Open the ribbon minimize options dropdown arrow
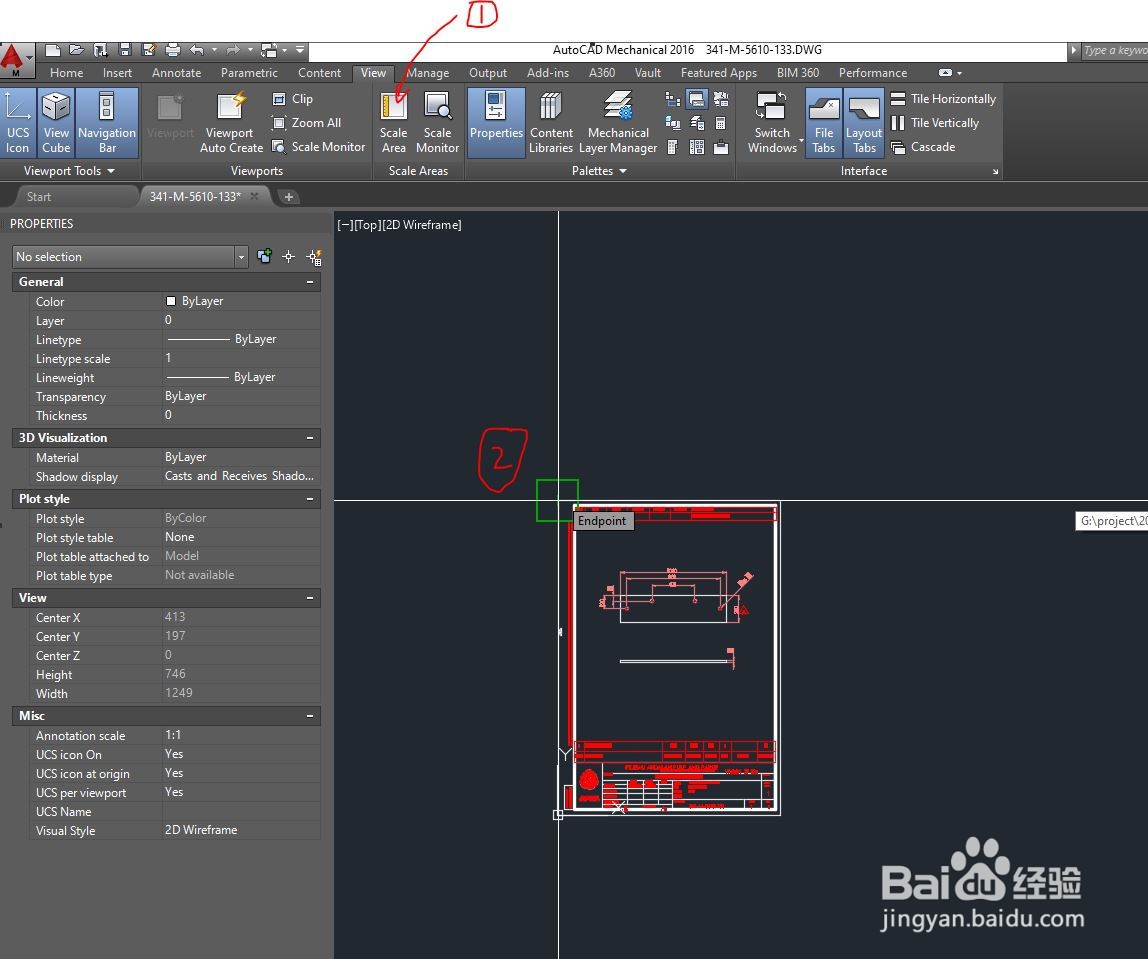 [959, 72]
